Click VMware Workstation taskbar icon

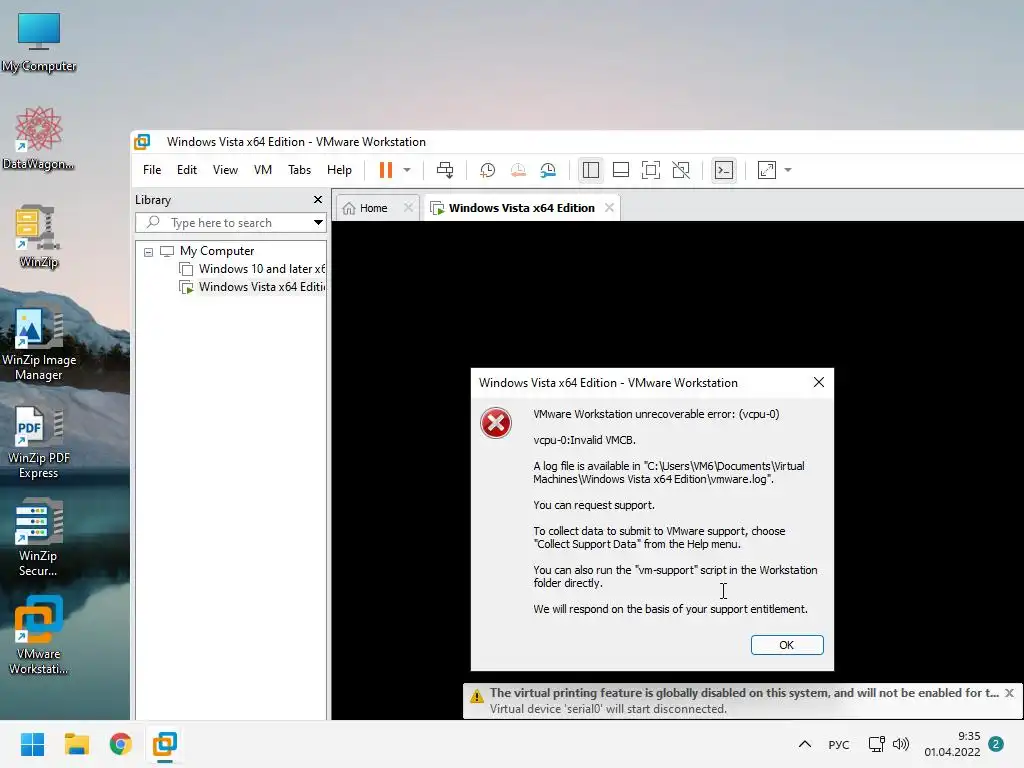click(165, 744)
